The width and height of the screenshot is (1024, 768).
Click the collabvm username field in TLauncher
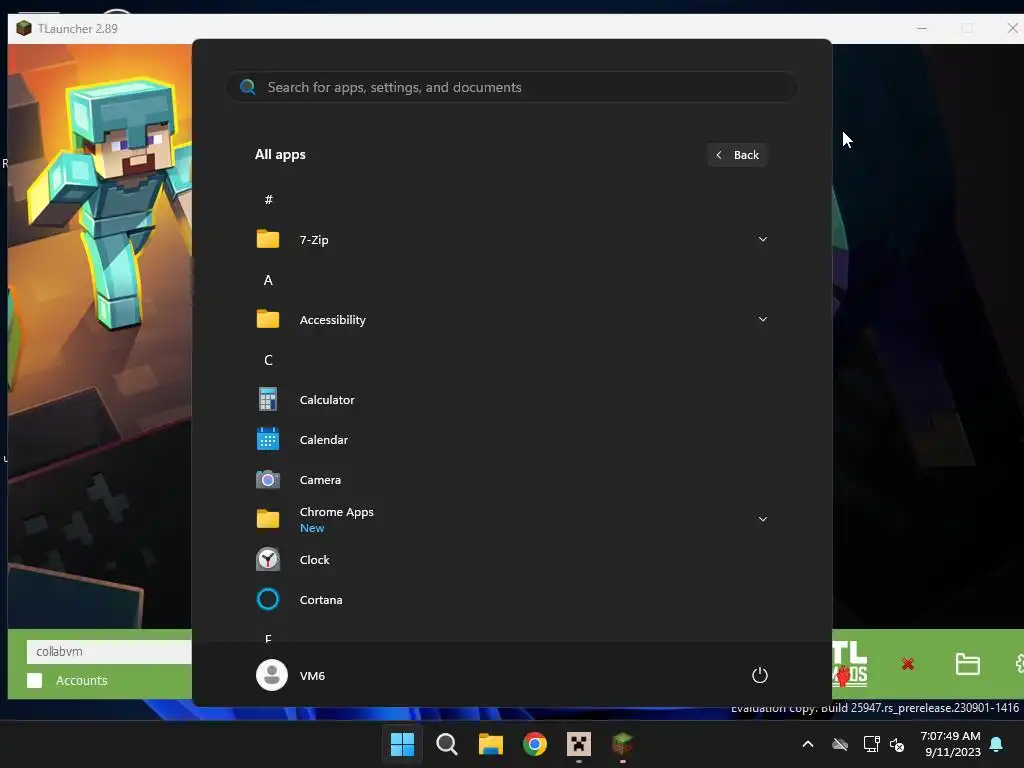point(109,652)
